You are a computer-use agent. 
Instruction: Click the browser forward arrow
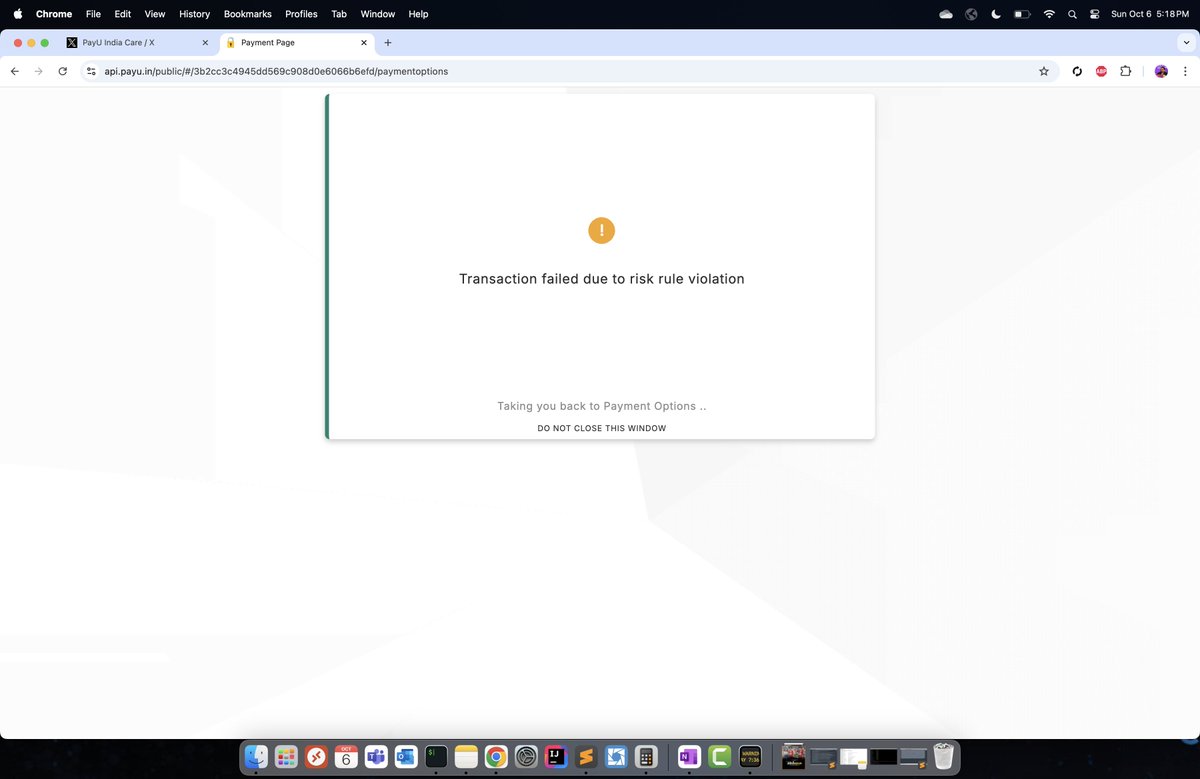(39, 71)
